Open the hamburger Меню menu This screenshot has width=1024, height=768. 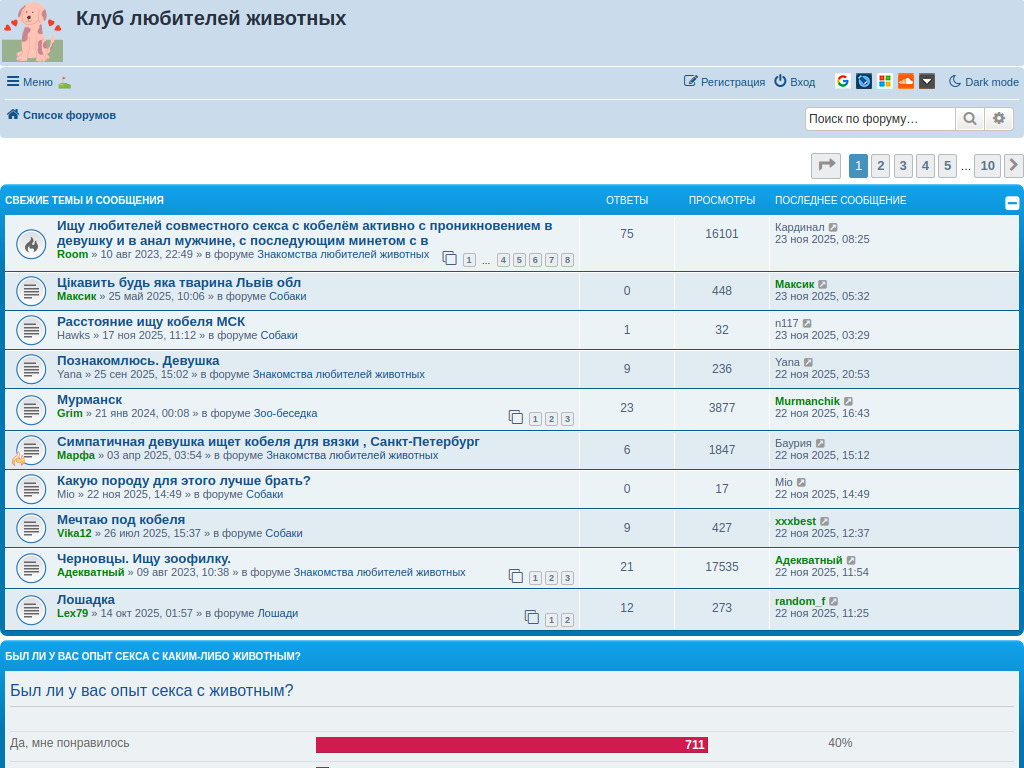pyautogui.click(x=29, y=82)
